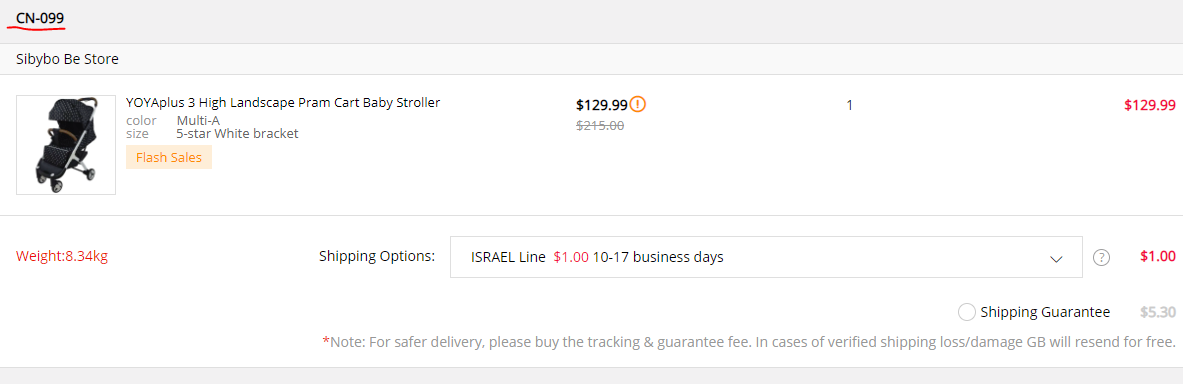Image resolution: width=1183 pixels, height=384 pixels.
Task: Click the Weight:8.34kg label
Action: [x=62, y=257]
